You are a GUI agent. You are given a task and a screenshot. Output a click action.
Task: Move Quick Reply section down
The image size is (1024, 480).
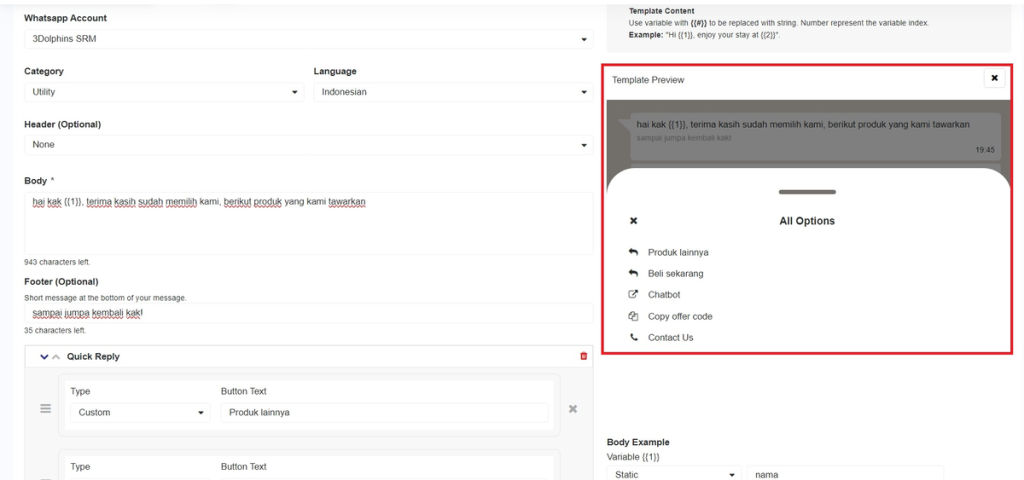coord(44,356)
